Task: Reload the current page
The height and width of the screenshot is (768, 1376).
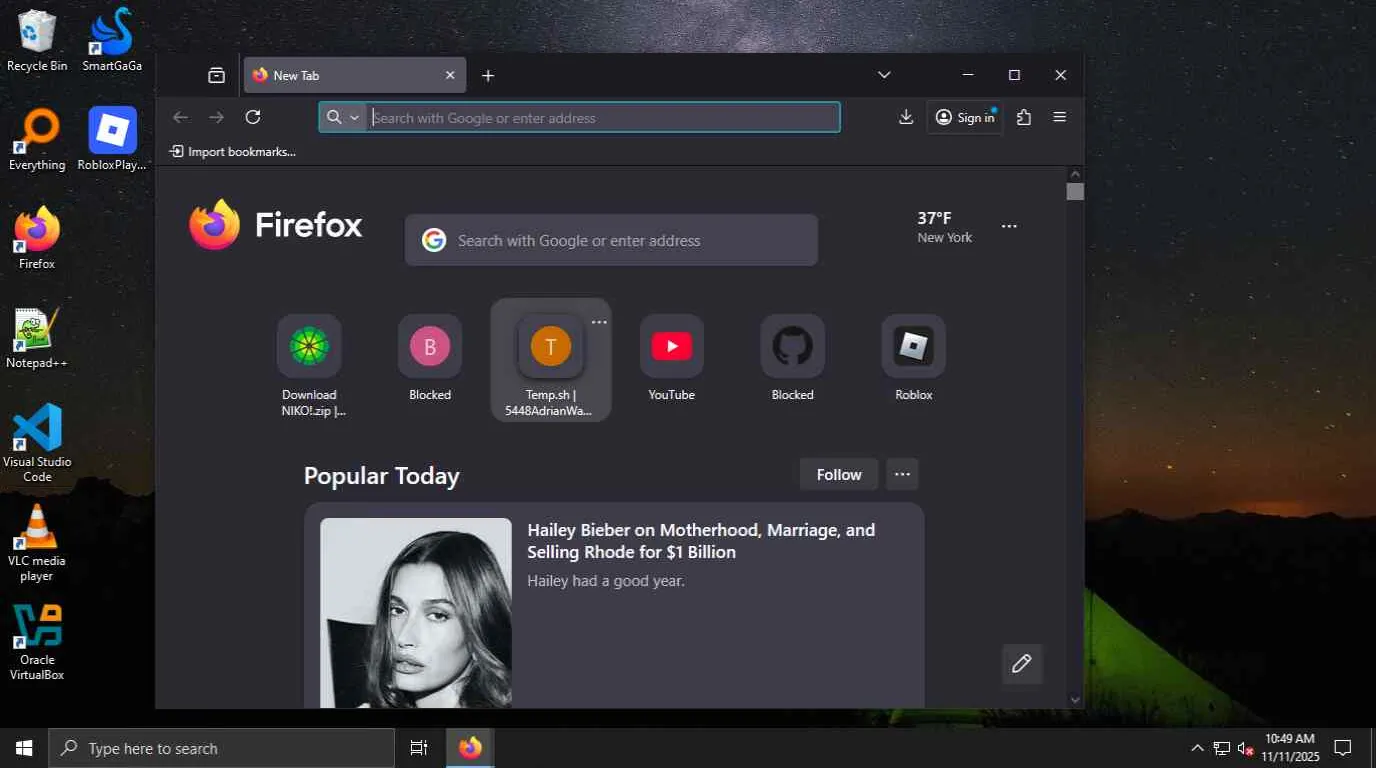Action: [253, 117]
